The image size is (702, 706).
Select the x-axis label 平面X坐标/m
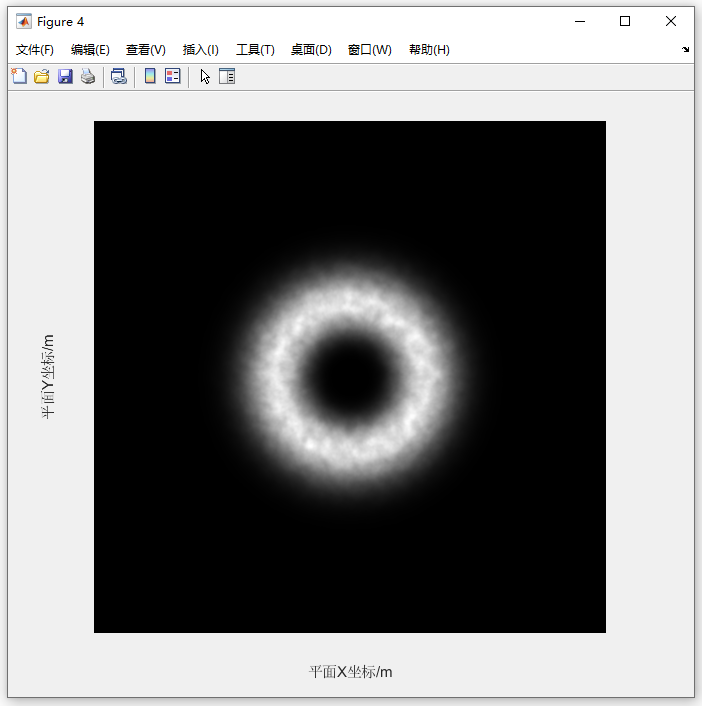350,672
